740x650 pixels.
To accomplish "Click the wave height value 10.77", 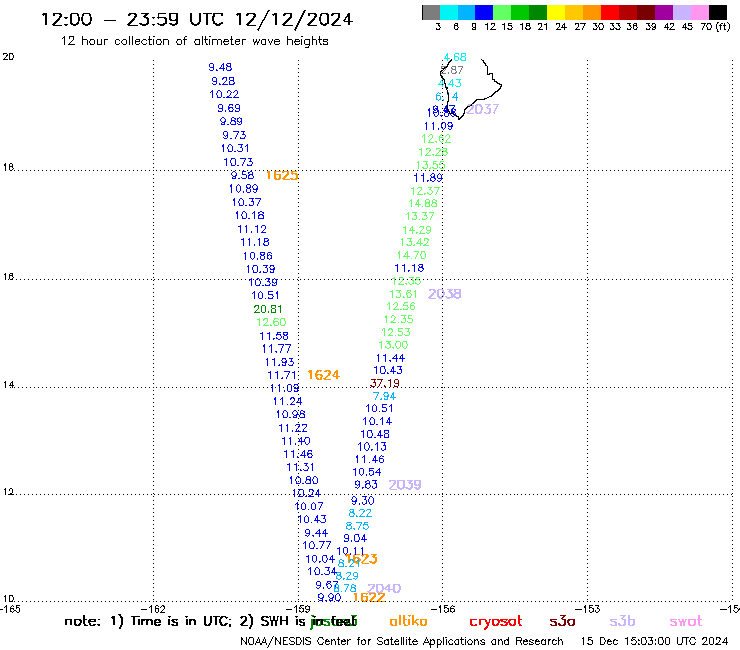I will click(x=317, y=546).
